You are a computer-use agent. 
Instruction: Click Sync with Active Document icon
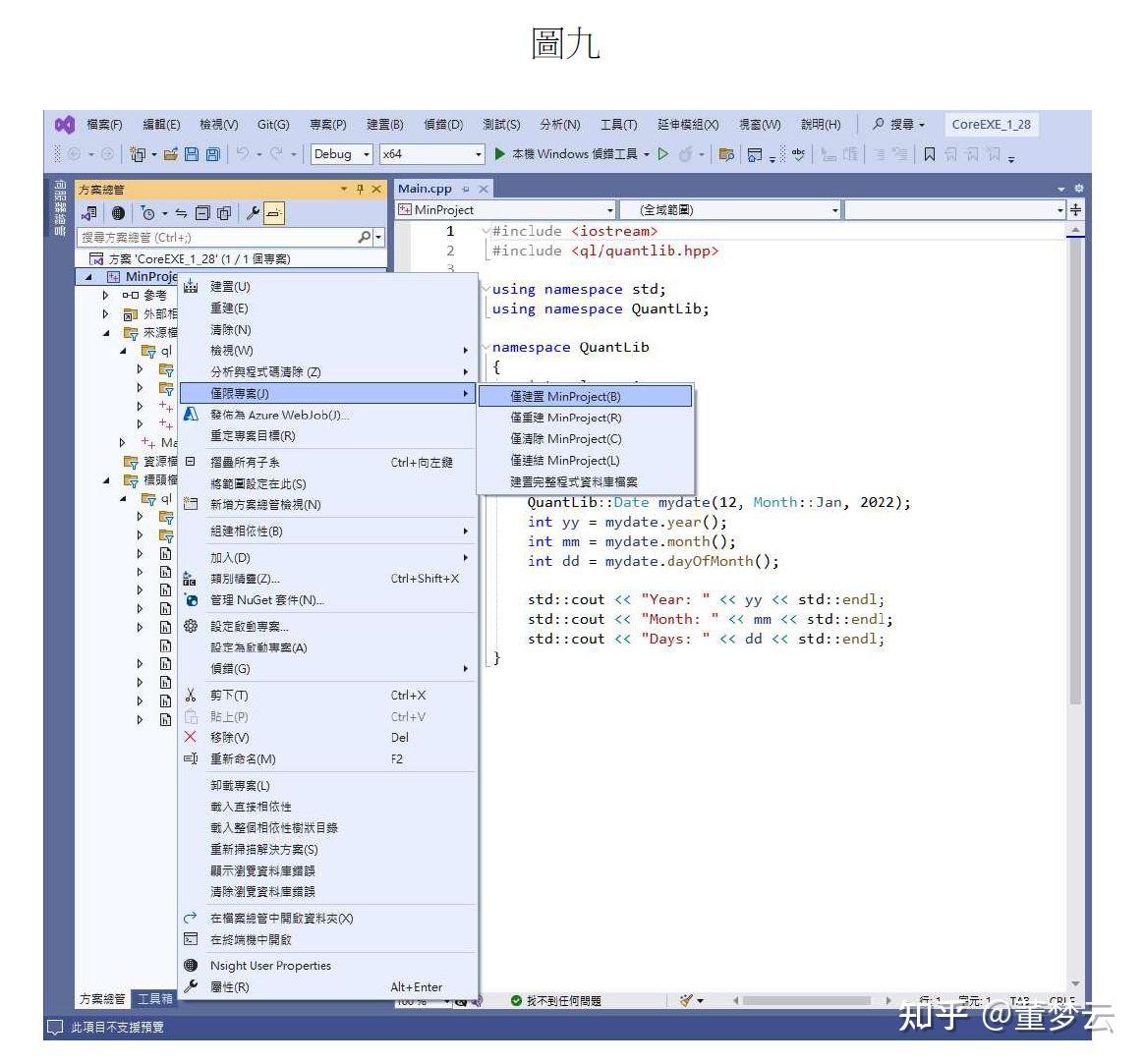tap(181, 212)
